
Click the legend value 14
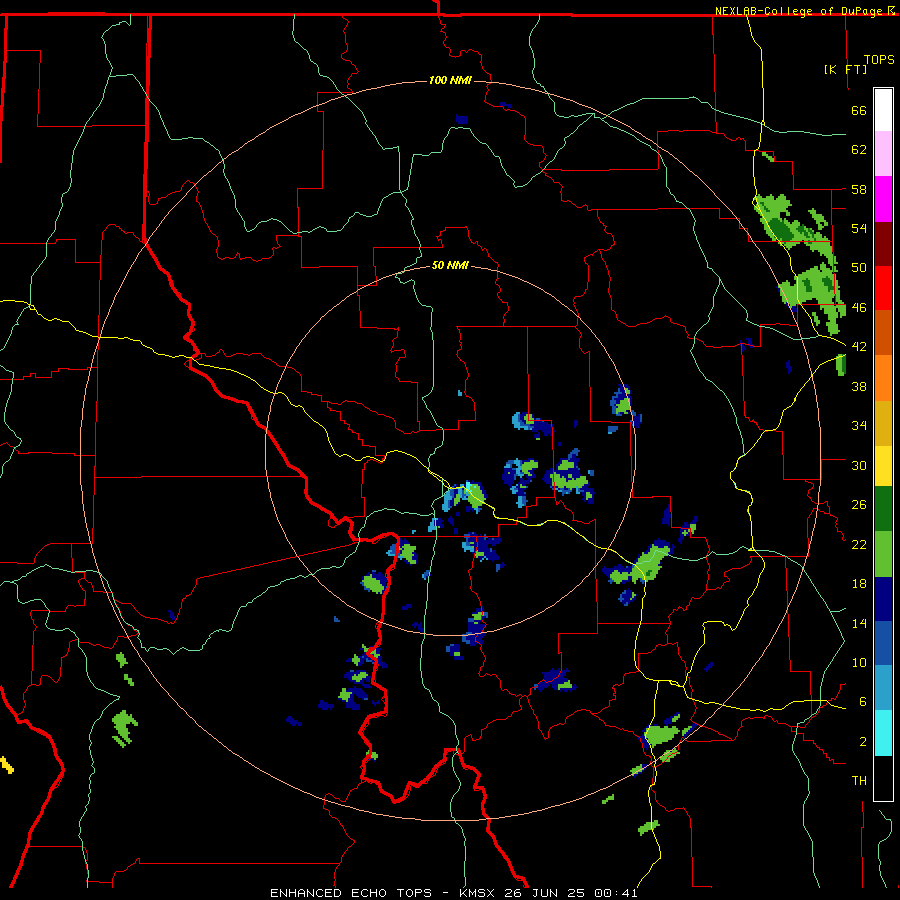[x=859, y=623]
